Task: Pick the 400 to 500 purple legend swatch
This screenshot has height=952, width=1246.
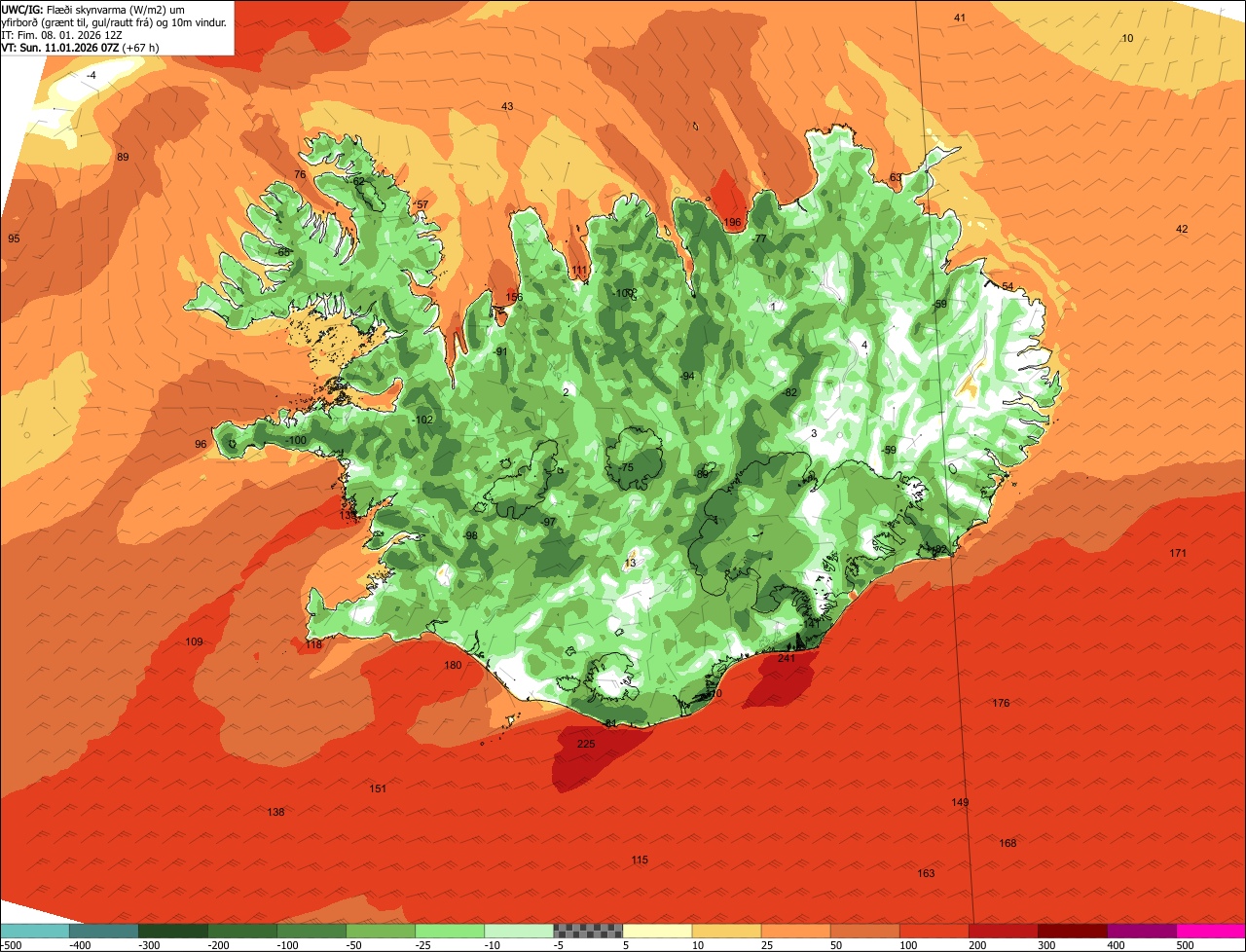Action: [1142, 931]
